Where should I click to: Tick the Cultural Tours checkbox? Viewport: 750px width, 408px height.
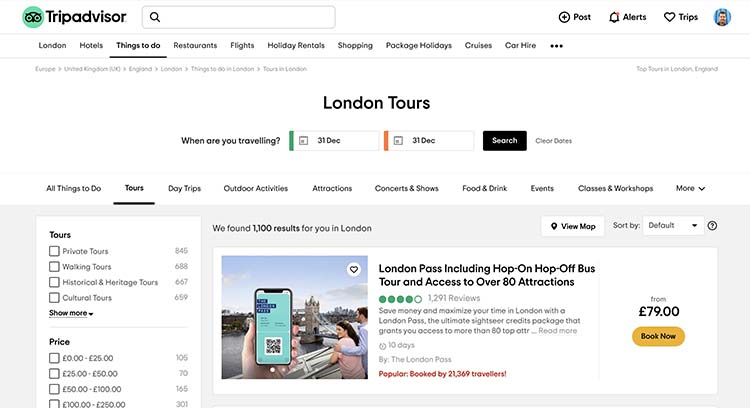(54, 298)
